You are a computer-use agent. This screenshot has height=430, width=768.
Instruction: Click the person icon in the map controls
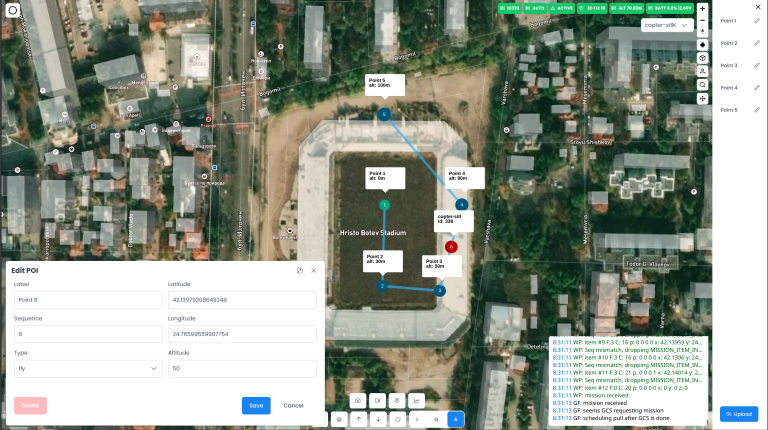702,72
